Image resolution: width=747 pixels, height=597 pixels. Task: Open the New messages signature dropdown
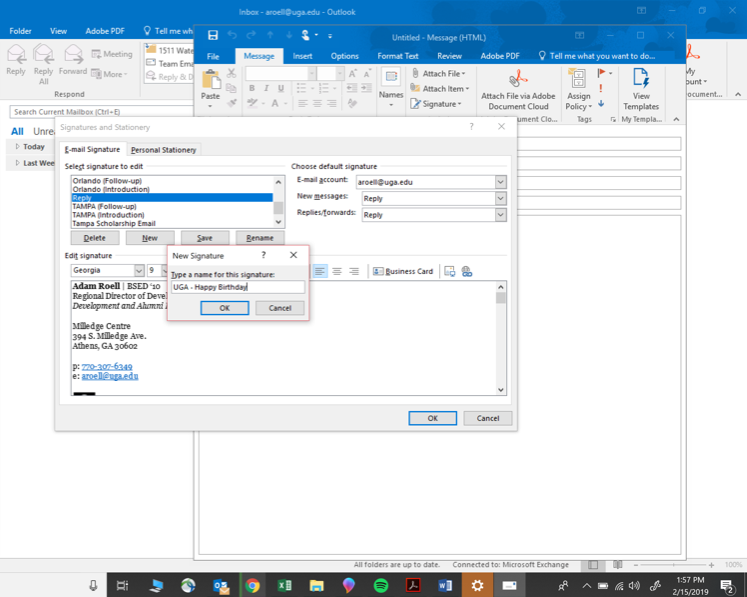point(500,198)
